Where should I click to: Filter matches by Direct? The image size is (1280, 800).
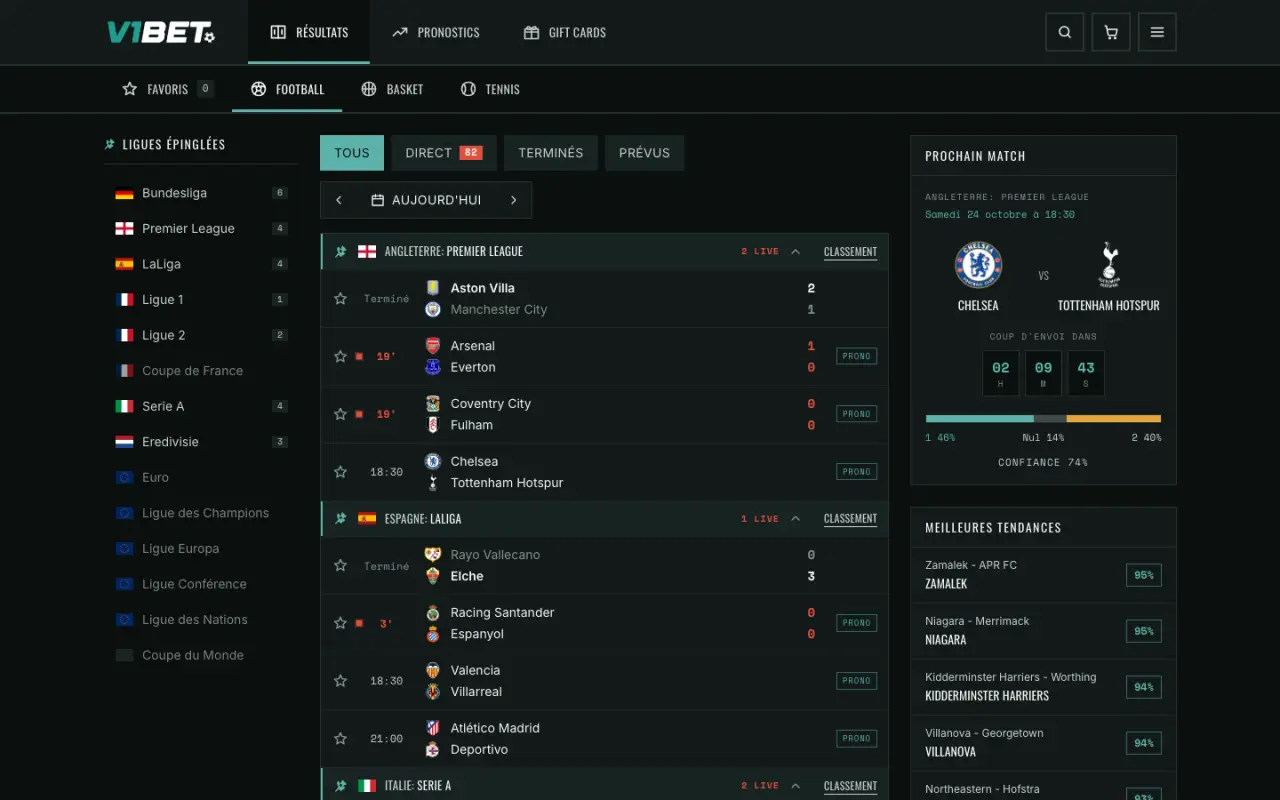click(x=444, y=153)
